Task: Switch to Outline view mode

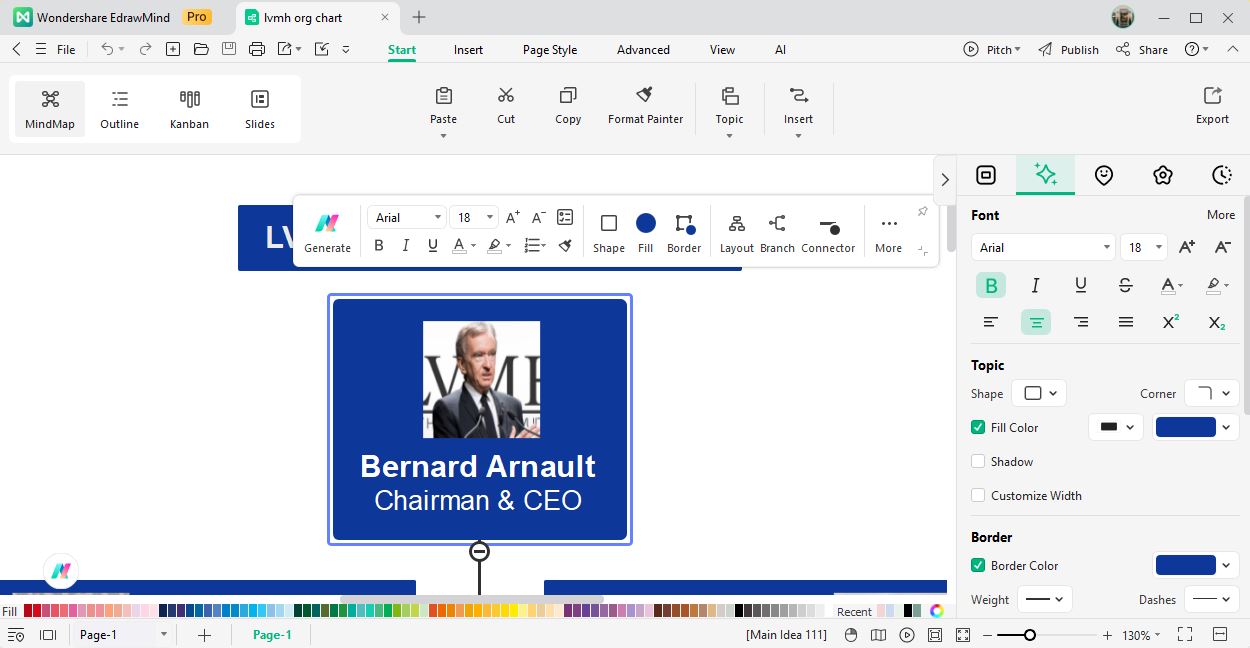Action: coord(120,109)
